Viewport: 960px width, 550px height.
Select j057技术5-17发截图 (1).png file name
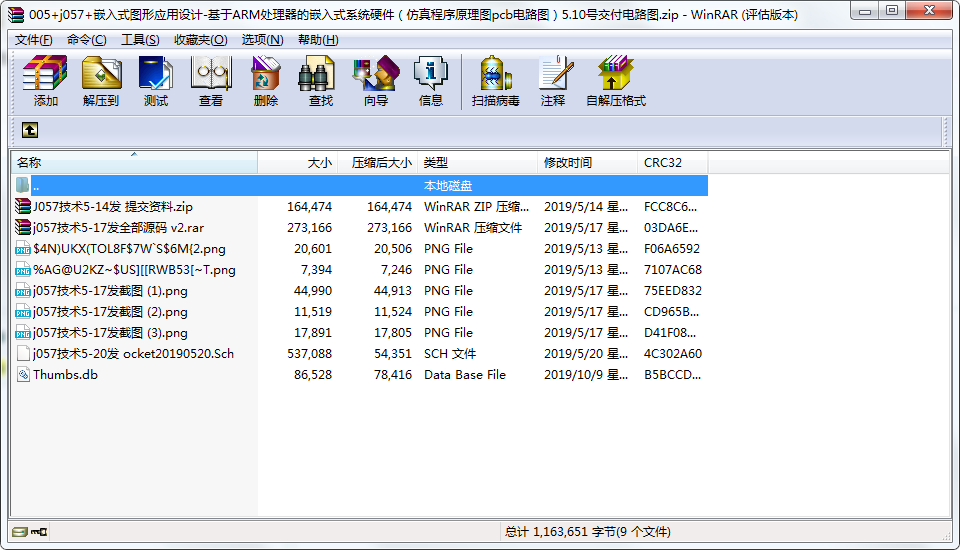click(110, 290)
